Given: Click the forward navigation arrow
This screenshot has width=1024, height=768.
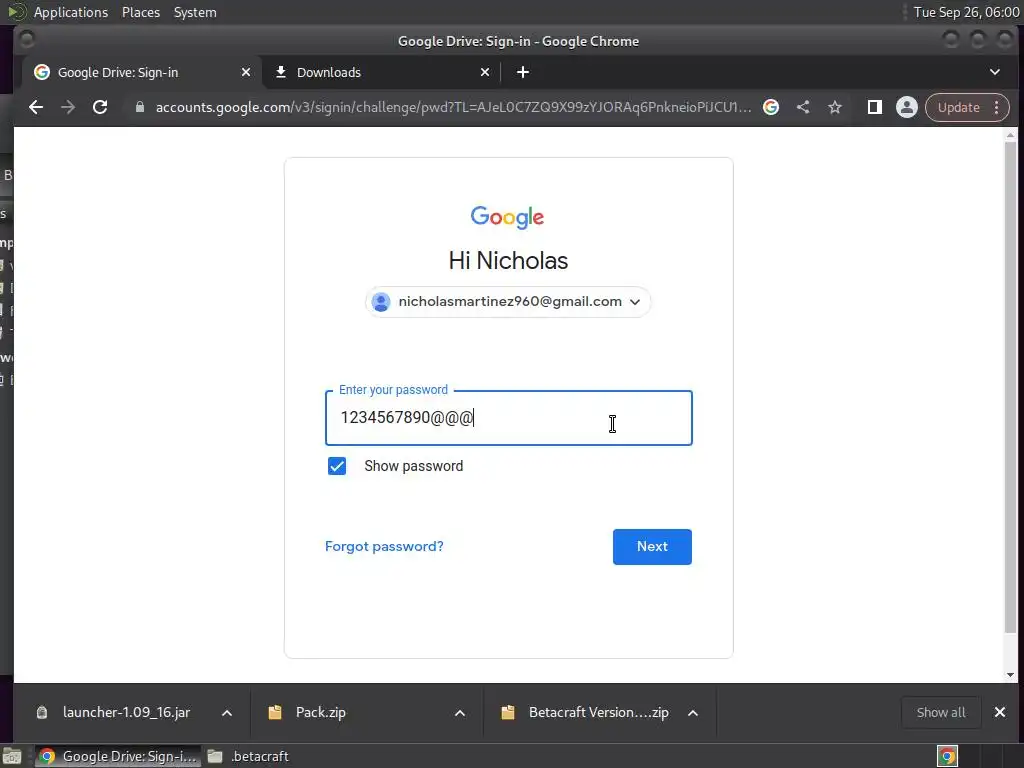Looking at the screenshot, I should 68,107.
